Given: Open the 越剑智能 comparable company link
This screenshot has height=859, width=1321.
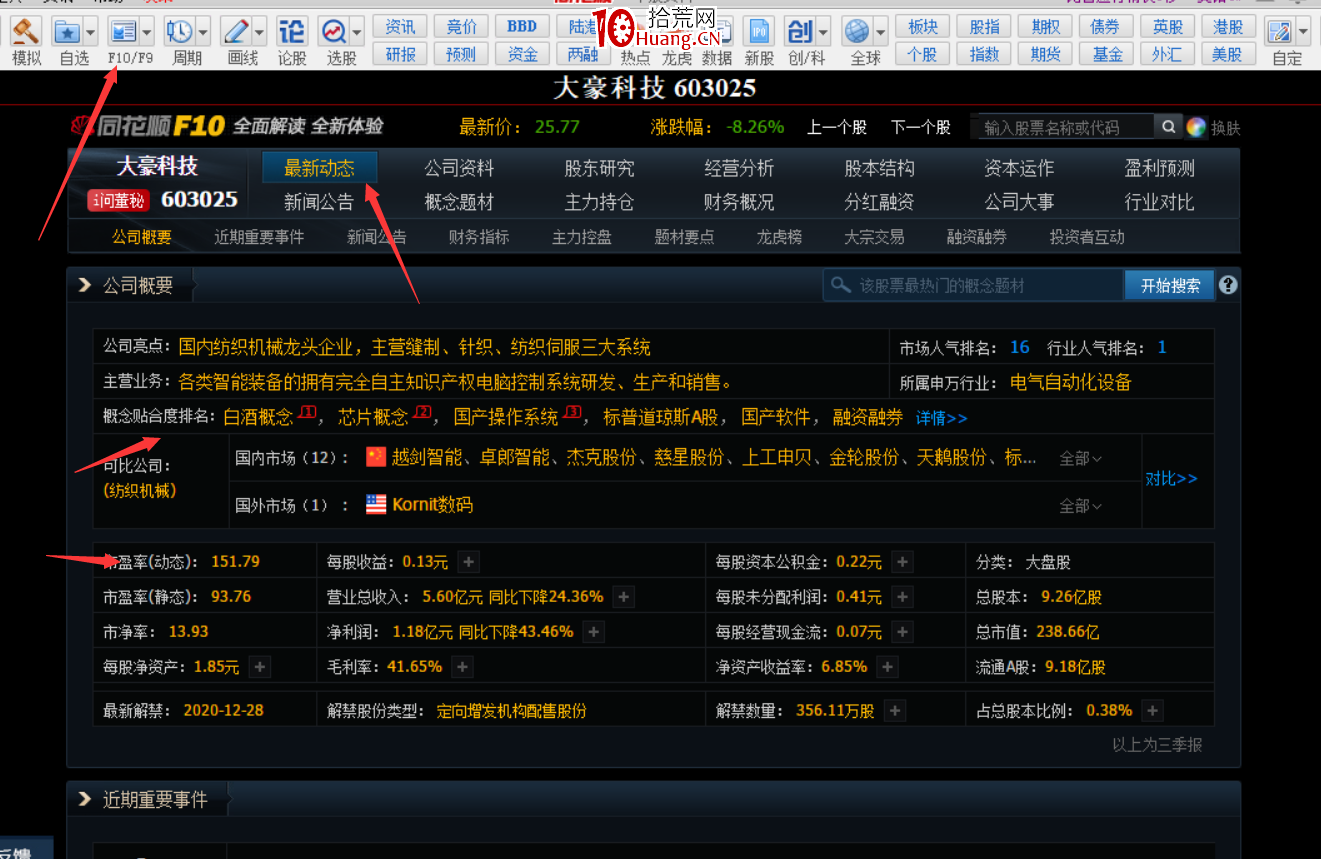Looking at the screenshot, I should 427,458.
